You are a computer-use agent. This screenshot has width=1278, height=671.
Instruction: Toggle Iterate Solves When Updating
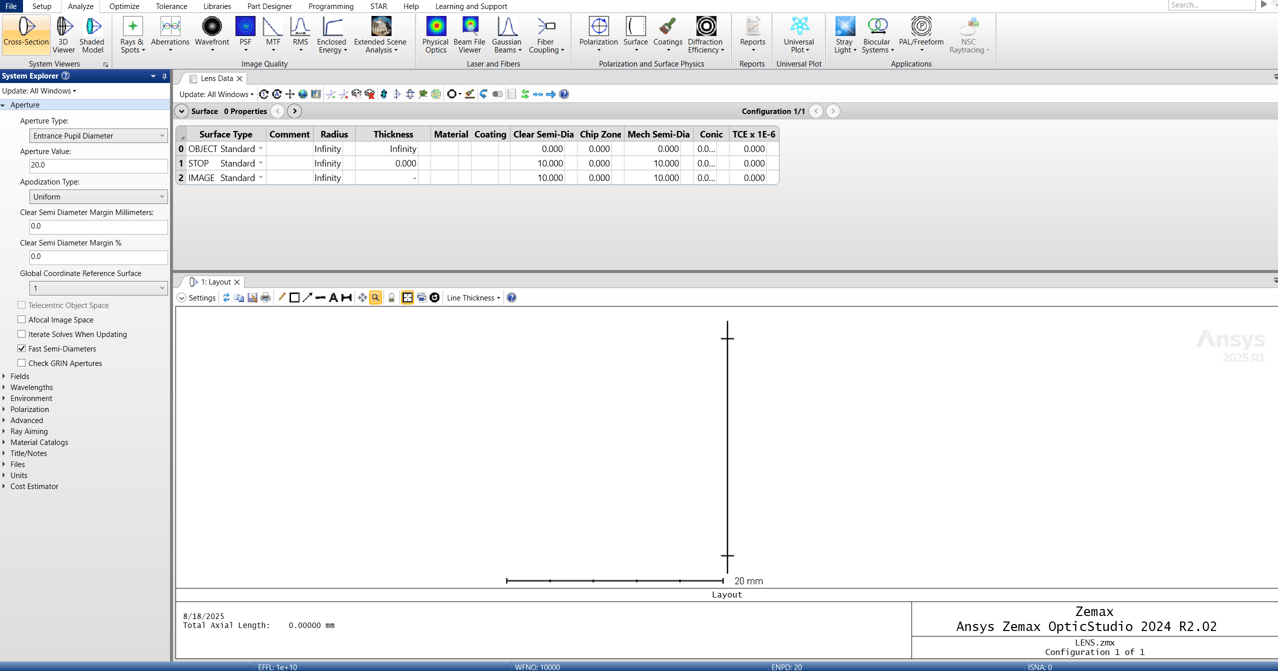(22, 334)
